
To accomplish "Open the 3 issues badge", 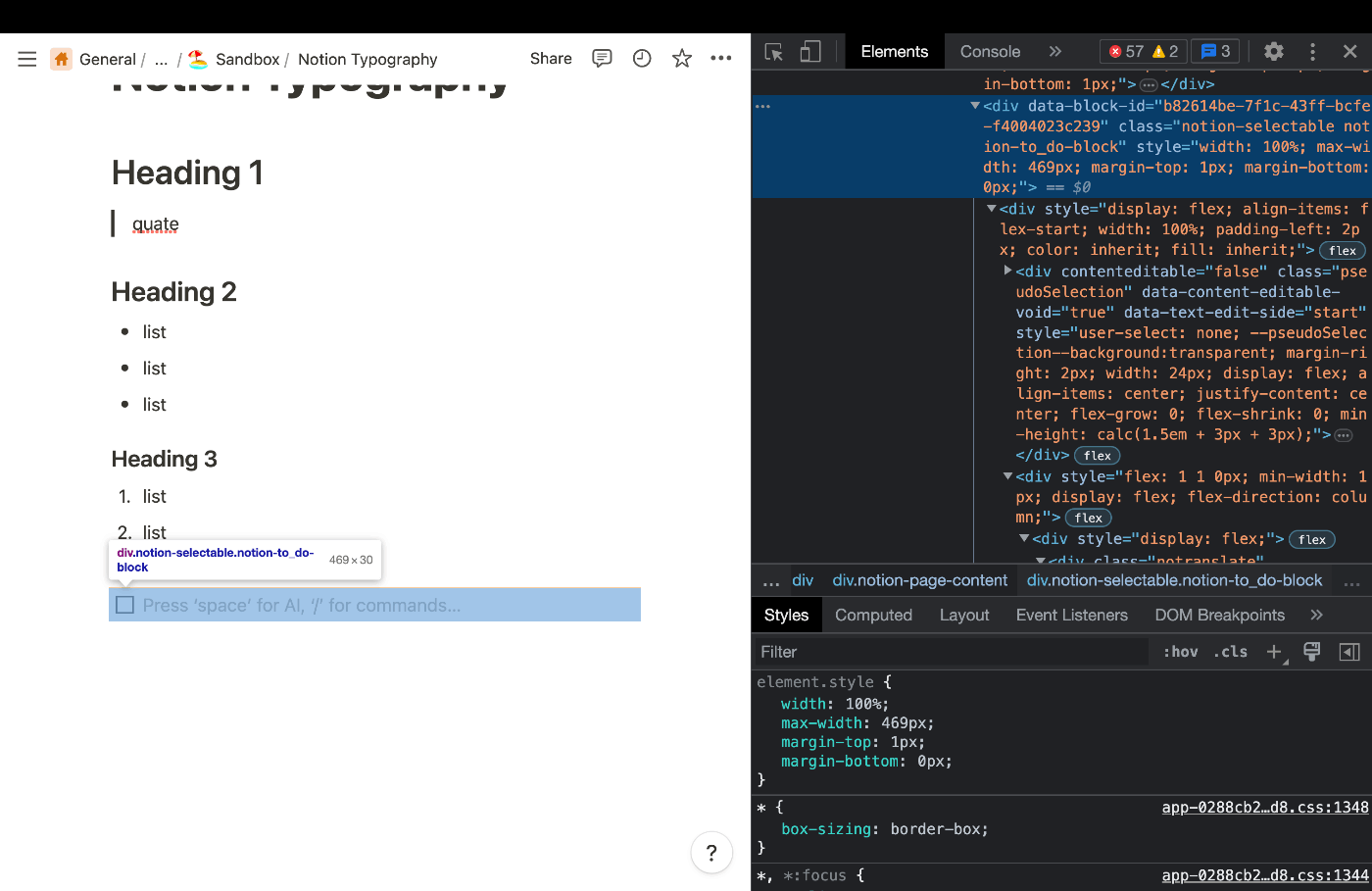I will (x=1215, y=52).
